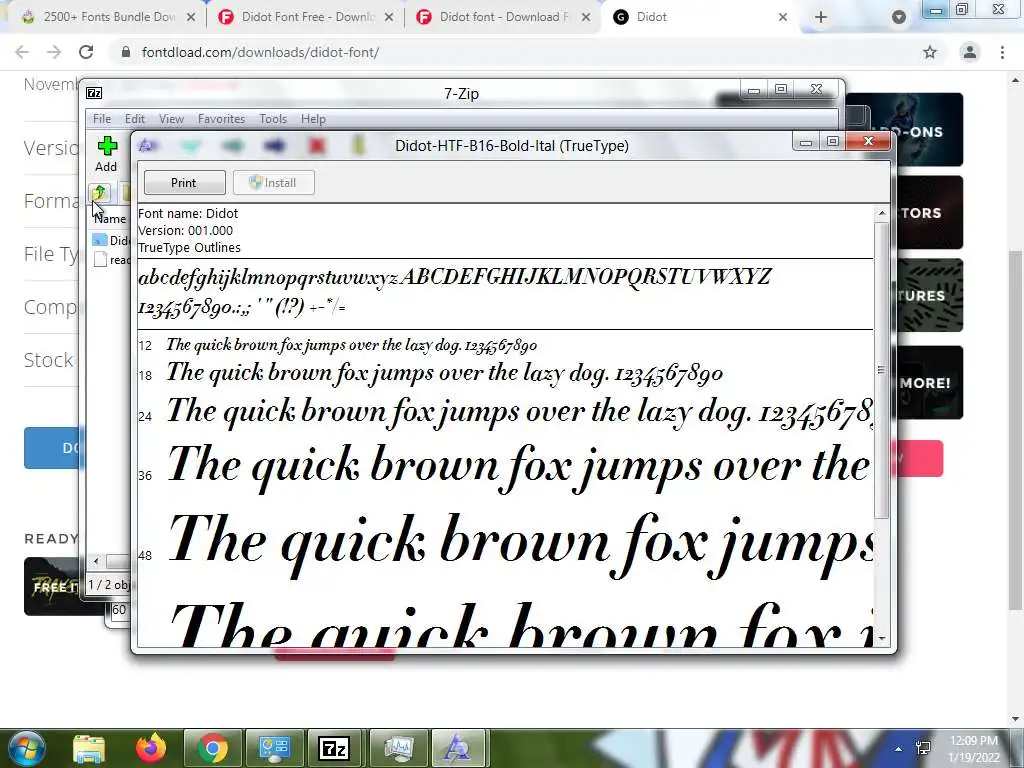This screenshot has height=768, width=1024.
Task: Show hidden tray icons with the arrow
Action: 899,748
